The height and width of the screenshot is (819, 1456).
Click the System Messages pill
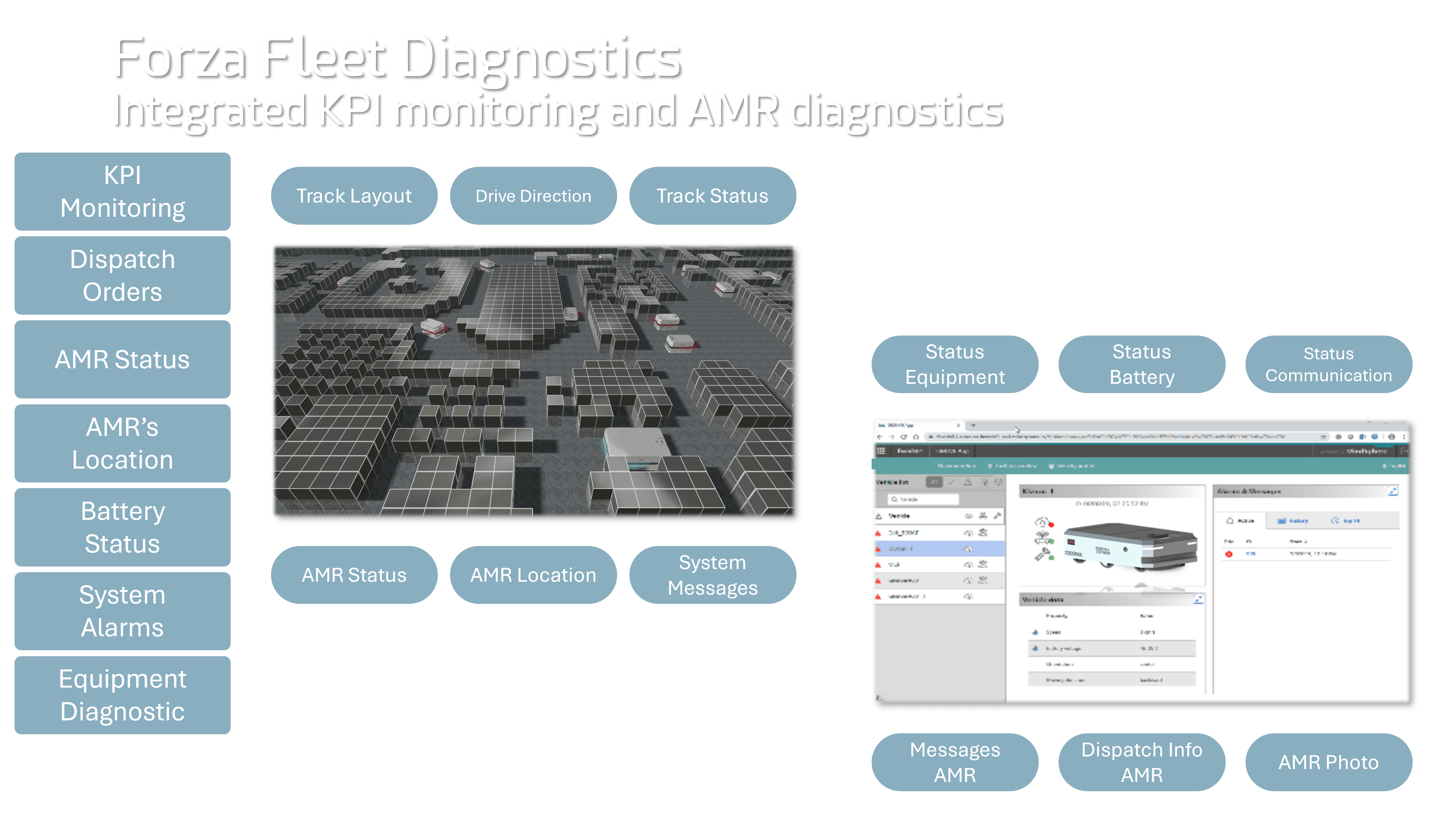tap(713, 575)
